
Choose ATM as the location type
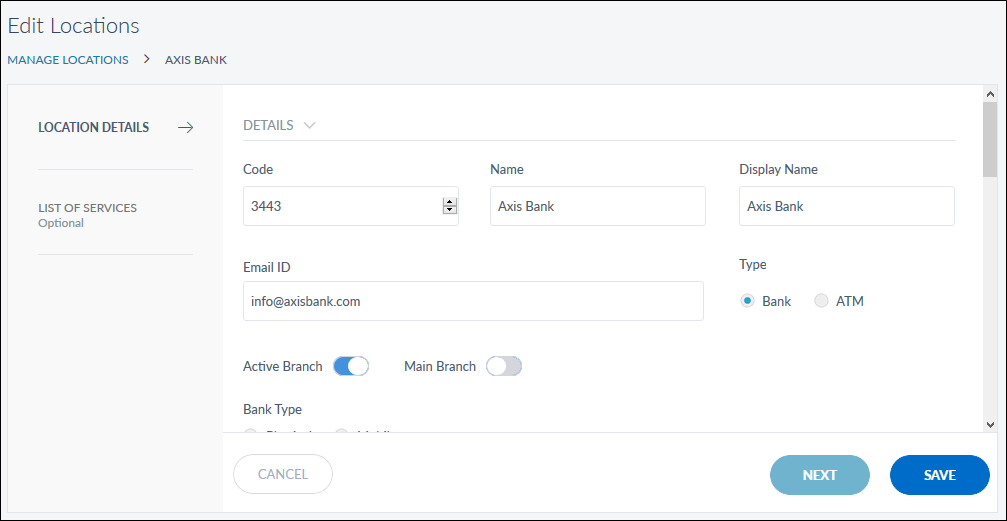click(x=821, y=301)
